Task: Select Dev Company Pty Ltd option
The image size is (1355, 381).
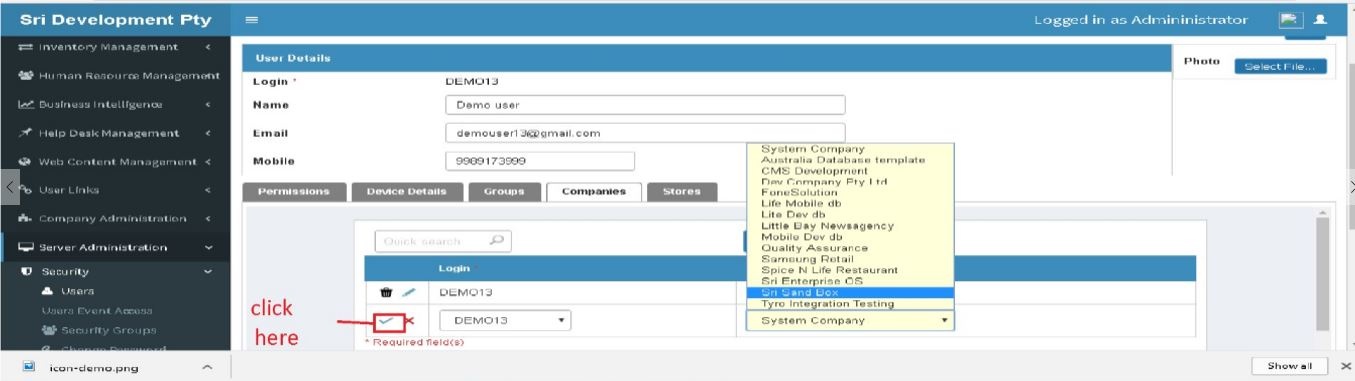Action: (x=850, y=182)
